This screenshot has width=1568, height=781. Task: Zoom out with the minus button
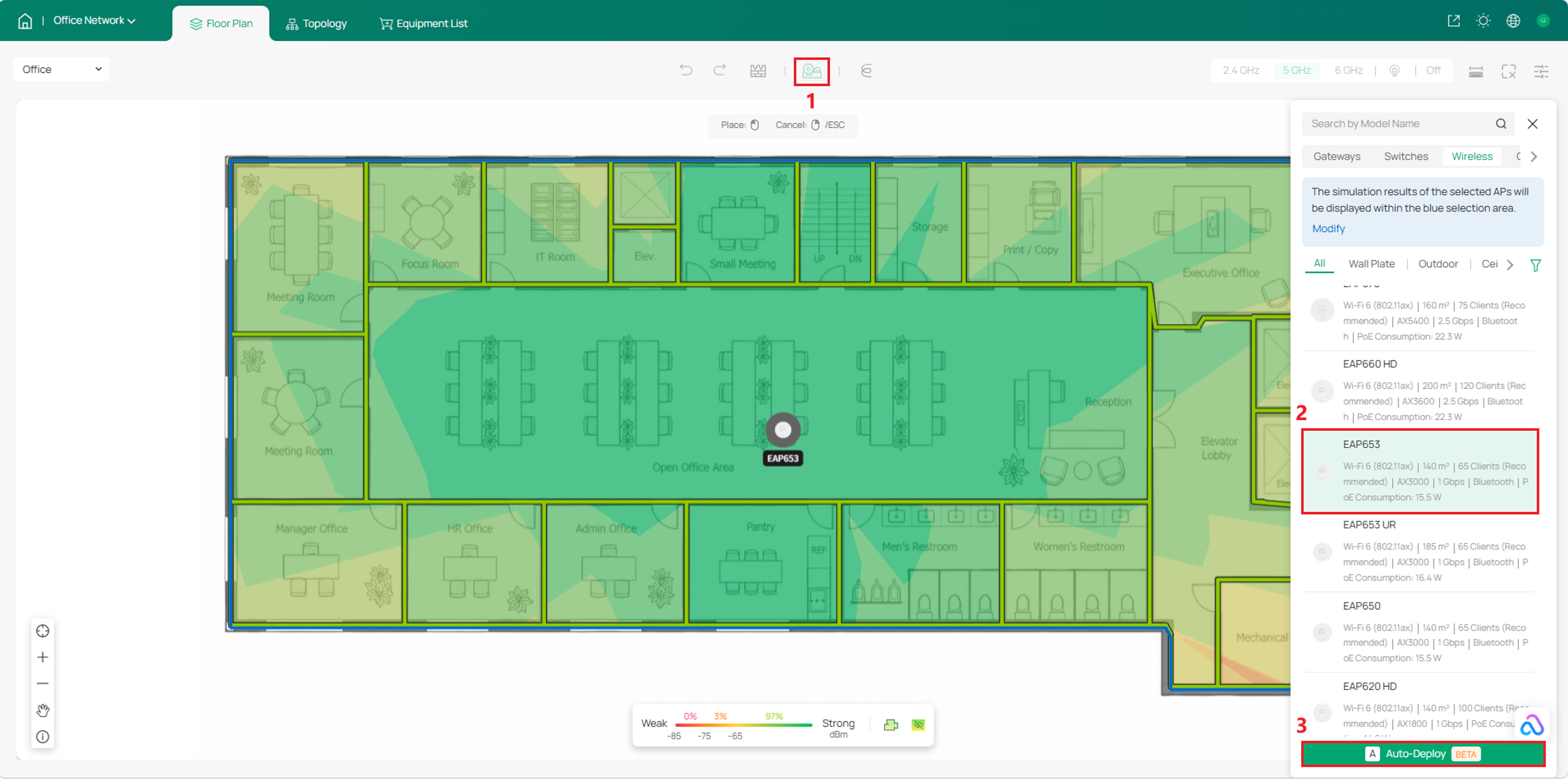pos(43,684)
